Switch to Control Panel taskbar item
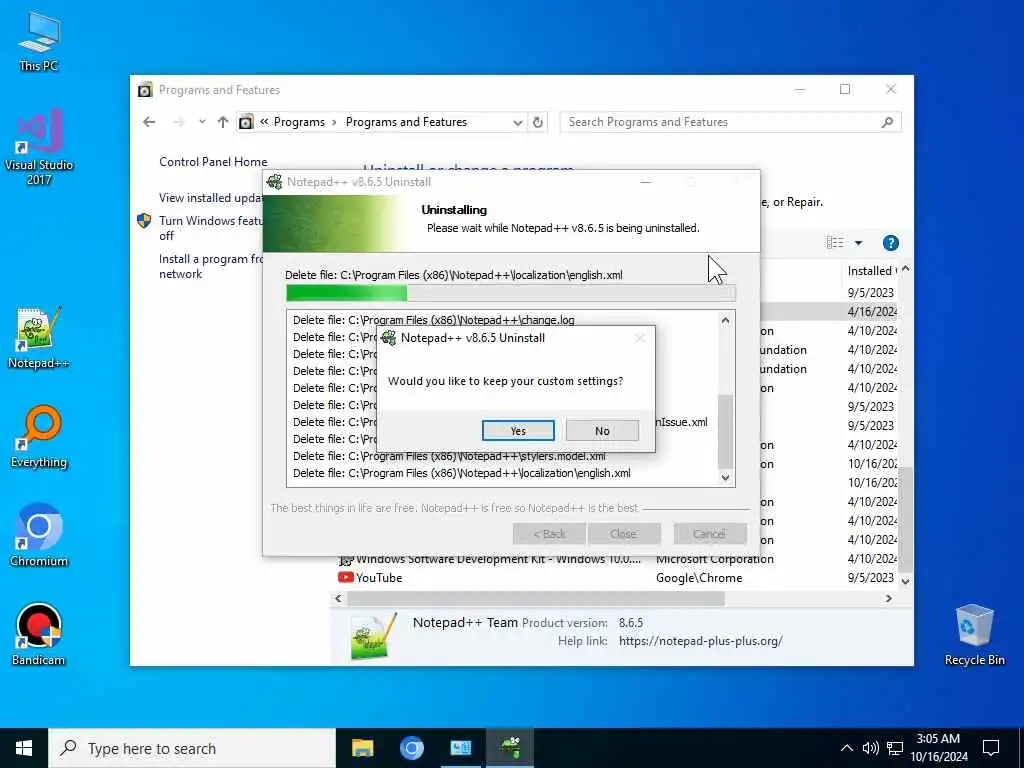Screen dimensions: 1024x768 pos(460,748)
